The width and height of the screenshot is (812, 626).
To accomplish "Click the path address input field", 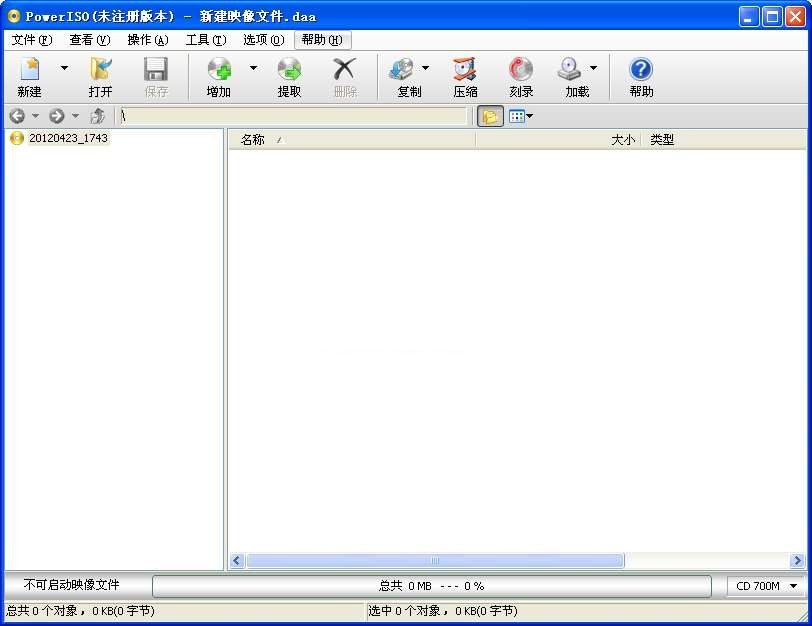I will pos(293,116).
